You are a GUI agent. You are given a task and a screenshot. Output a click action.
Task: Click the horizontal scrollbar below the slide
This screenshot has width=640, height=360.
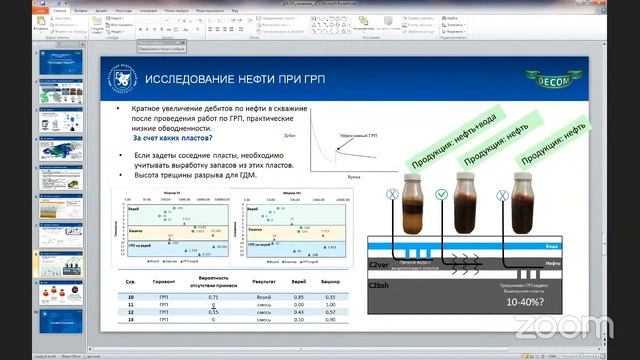click(345, 349)
